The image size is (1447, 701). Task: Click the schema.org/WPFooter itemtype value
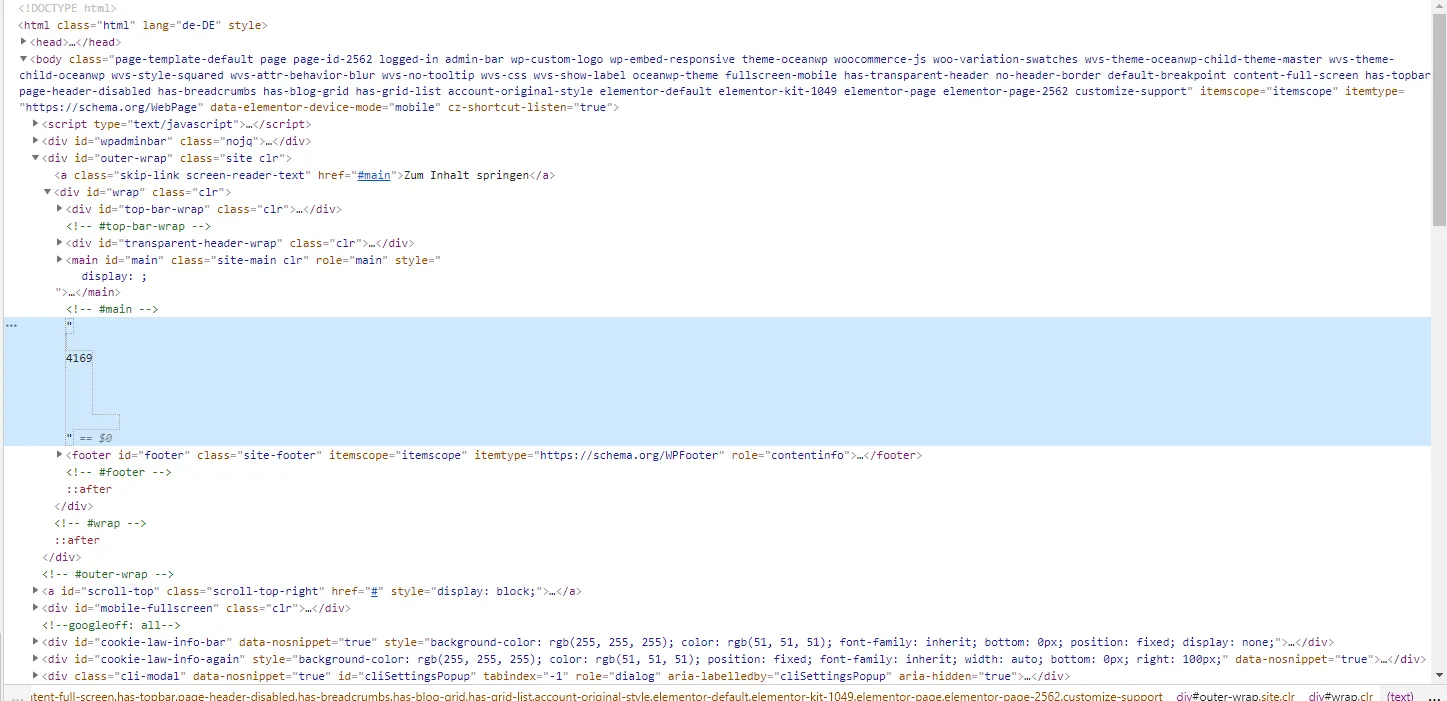click(x=629, y=455)
